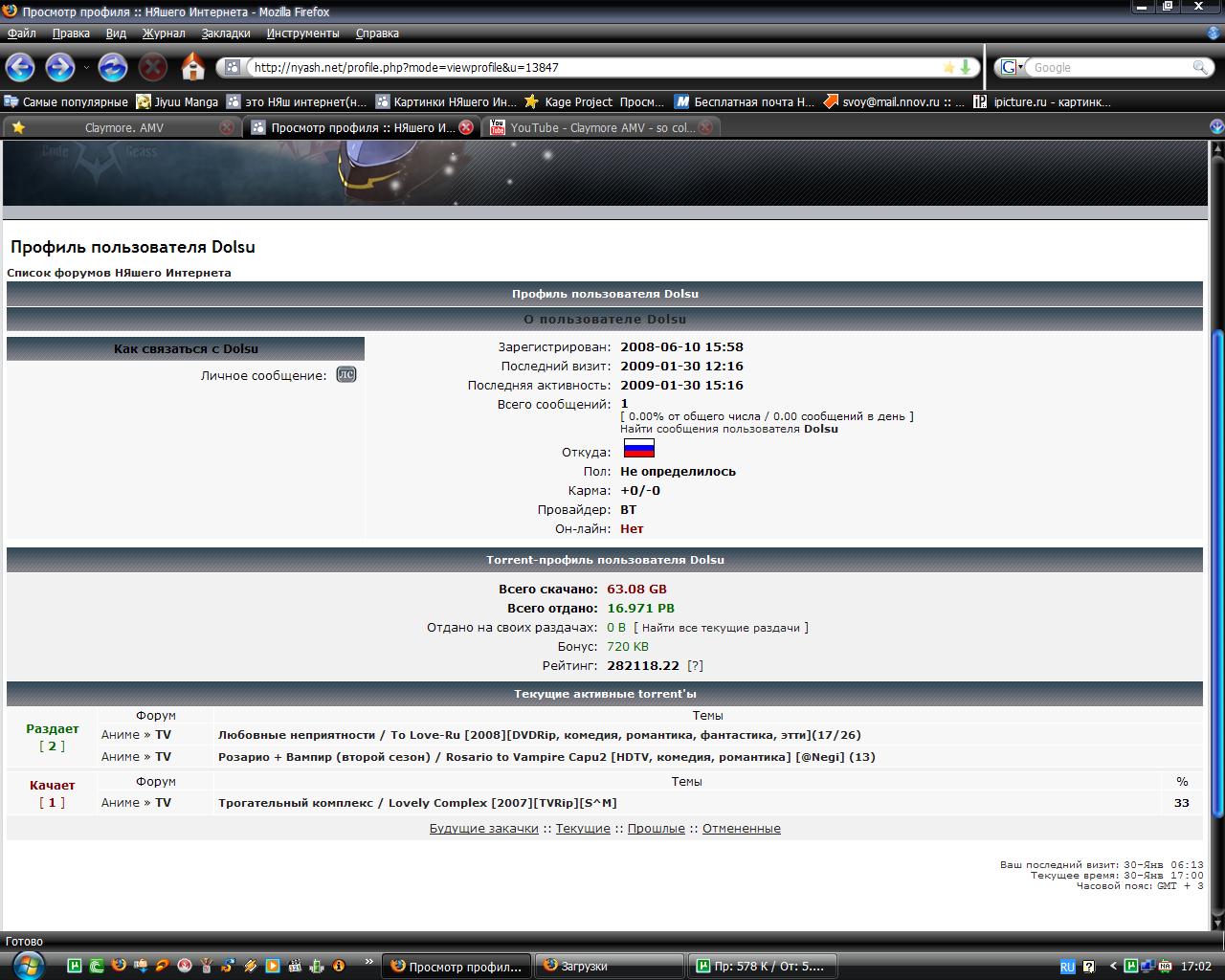Open the Журнал menu
The image size is (1225, 980).
(x=164, y=33)
